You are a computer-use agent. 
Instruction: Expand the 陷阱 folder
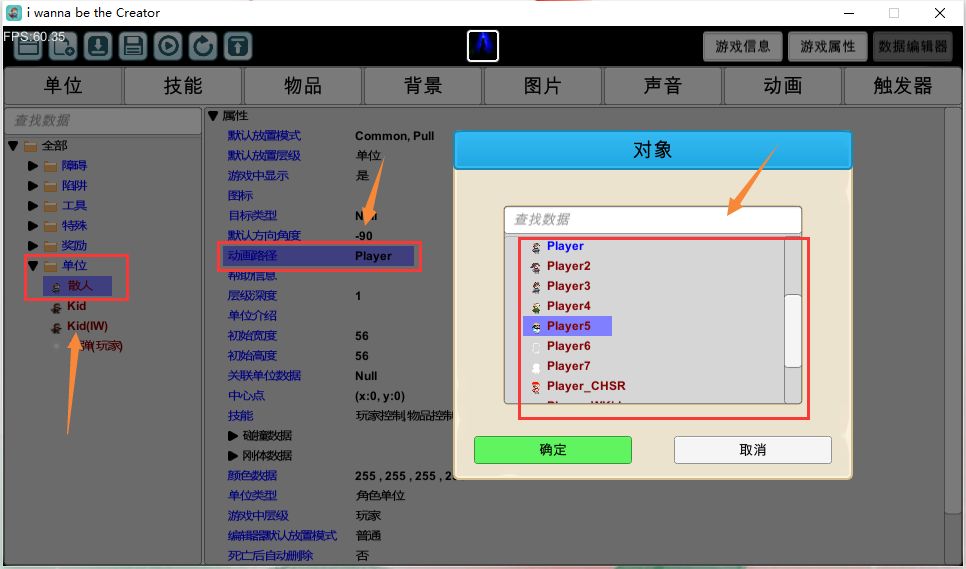33,186
